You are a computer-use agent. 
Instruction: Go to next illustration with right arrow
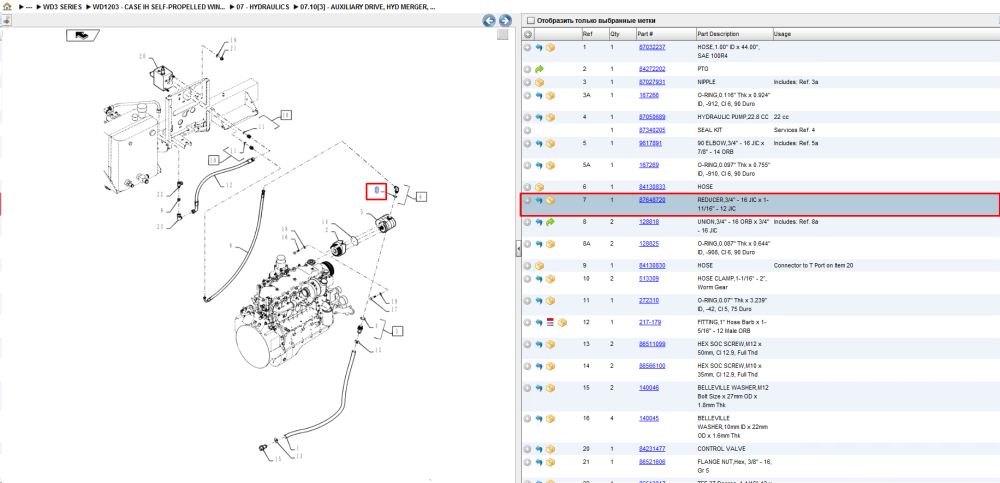pos(504,20)
